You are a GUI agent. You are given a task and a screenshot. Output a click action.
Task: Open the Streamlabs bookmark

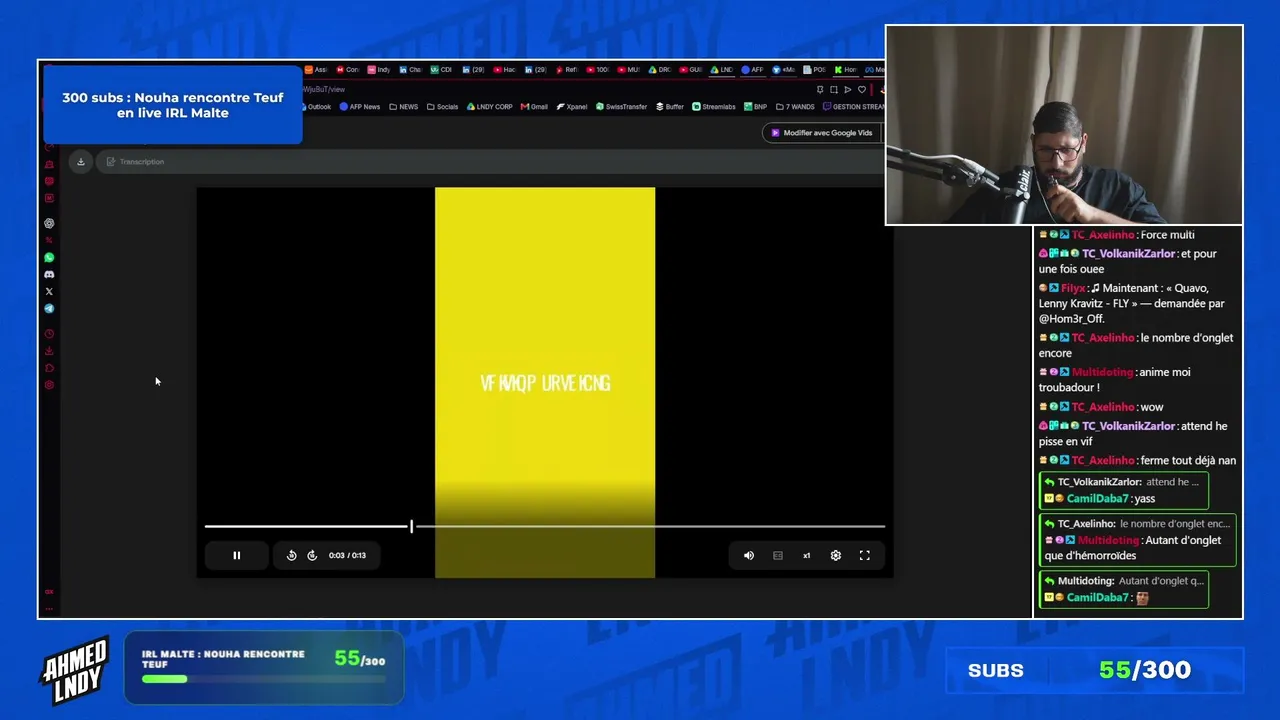714,107
